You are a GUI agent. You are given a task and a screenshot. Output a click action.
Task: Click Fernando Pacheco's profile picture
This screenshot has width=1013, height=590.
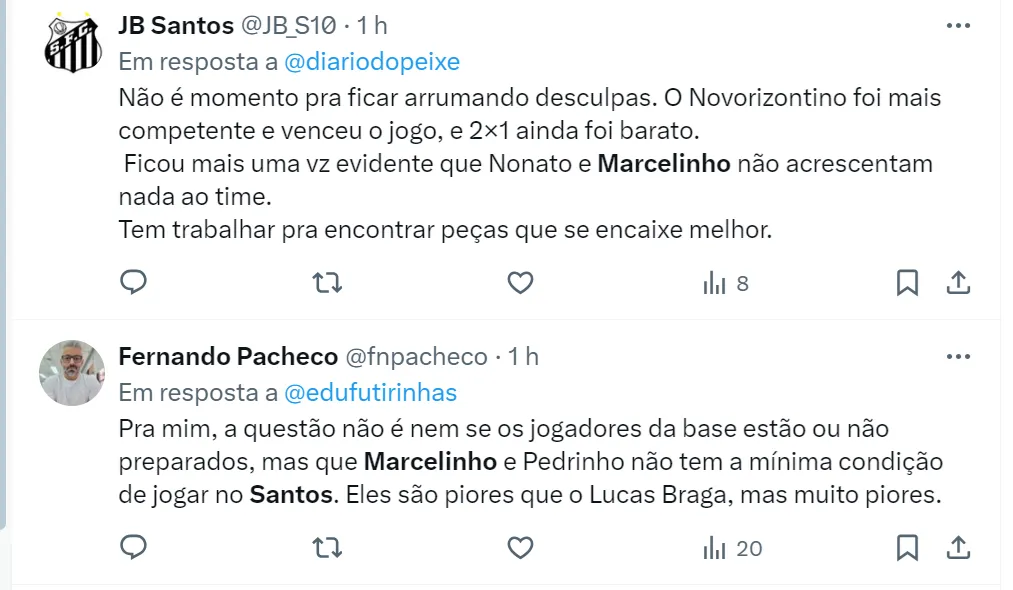[73, 373]
